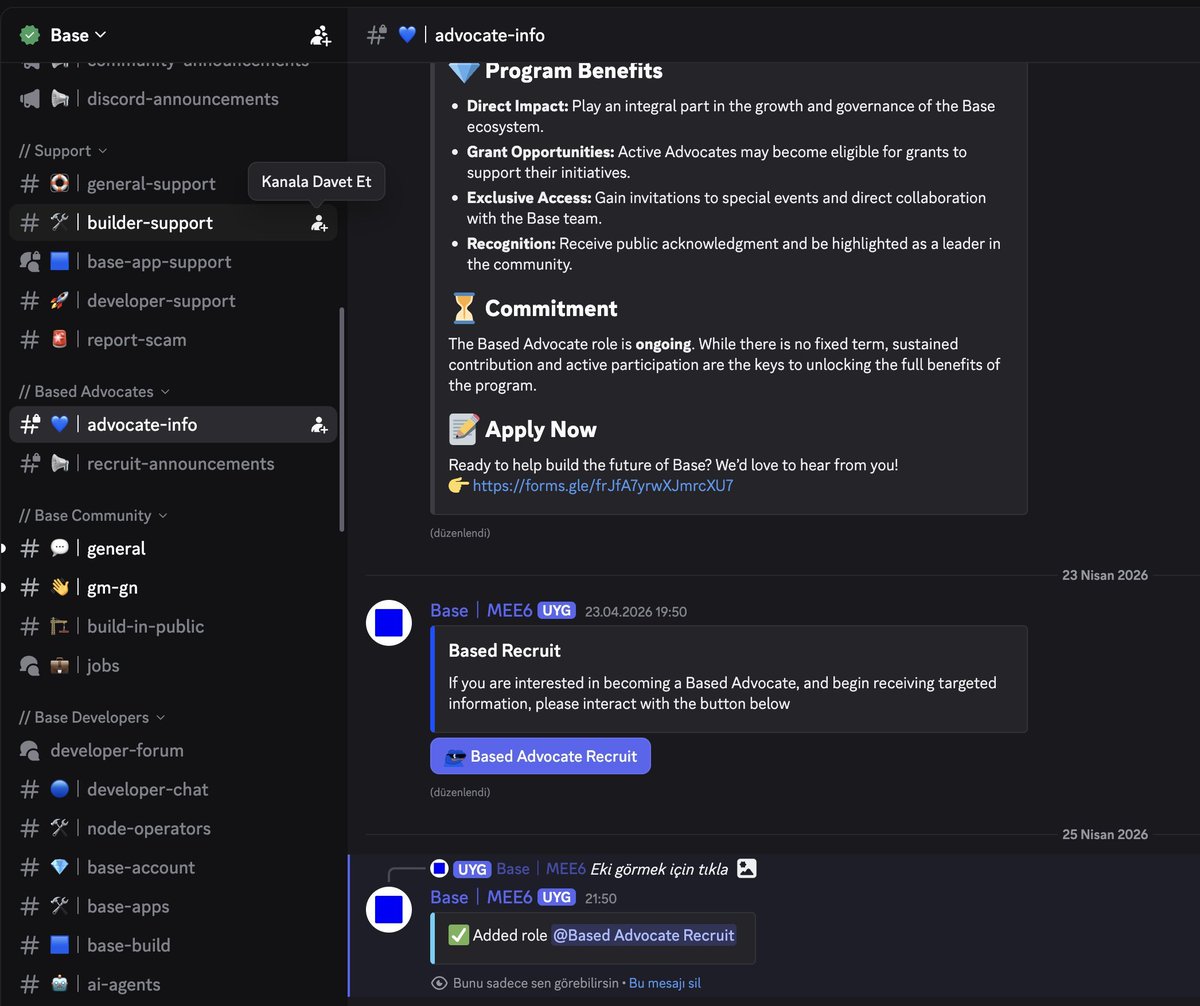The image size is (1200, 1006).
Task: Open the general chat channel
Action: point(173,549)
